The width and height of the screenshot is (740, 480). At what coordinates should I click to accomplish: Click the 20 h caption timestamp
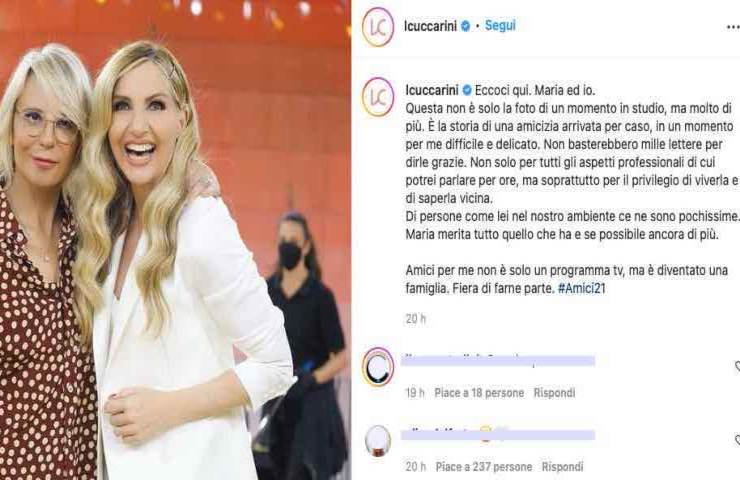[x=415, y=319]
